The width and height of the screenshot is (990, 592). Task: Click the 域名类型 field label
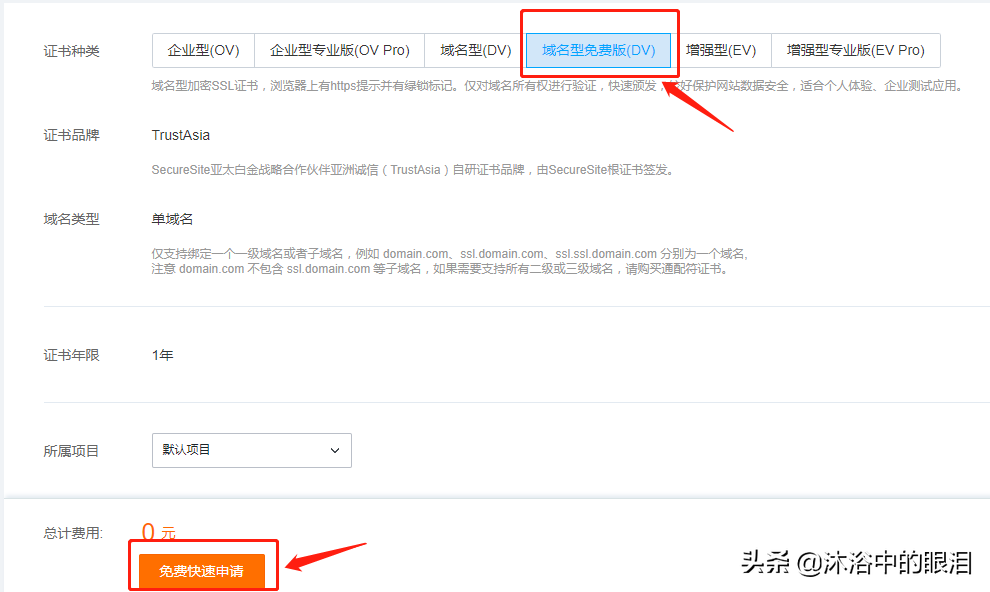pos(72,219)
